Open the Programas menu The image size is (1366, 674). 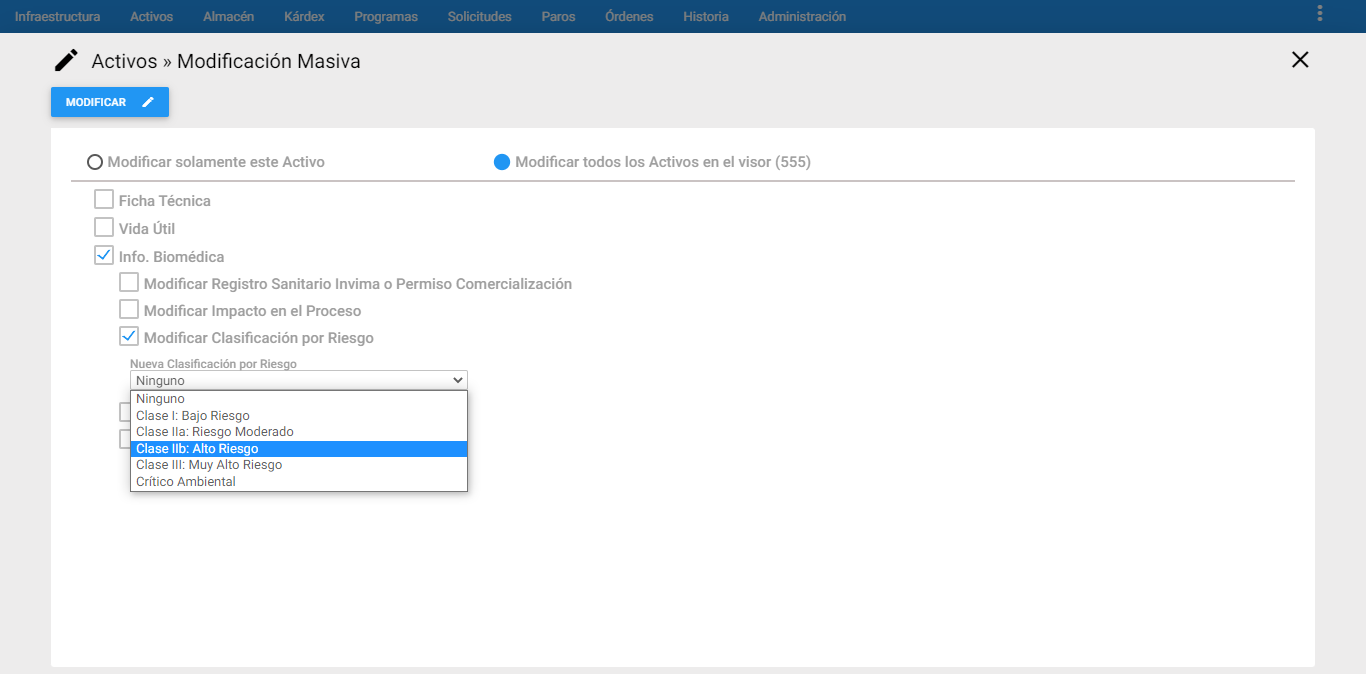(x=386, y=16)
